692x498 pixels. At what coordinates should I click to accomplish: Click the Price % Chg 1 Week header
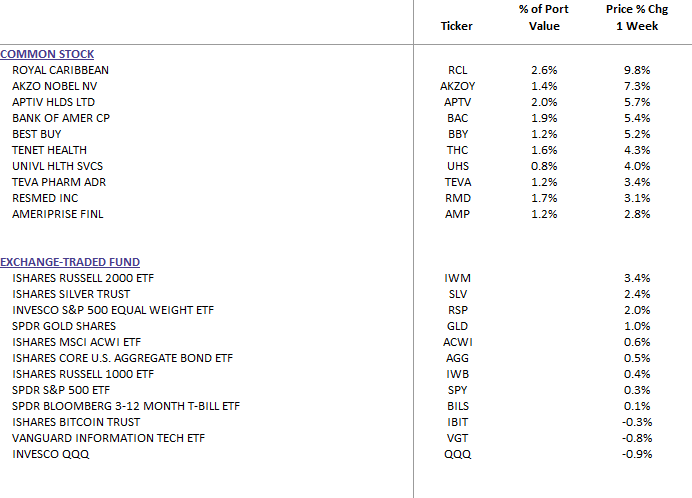pos(637,18)
